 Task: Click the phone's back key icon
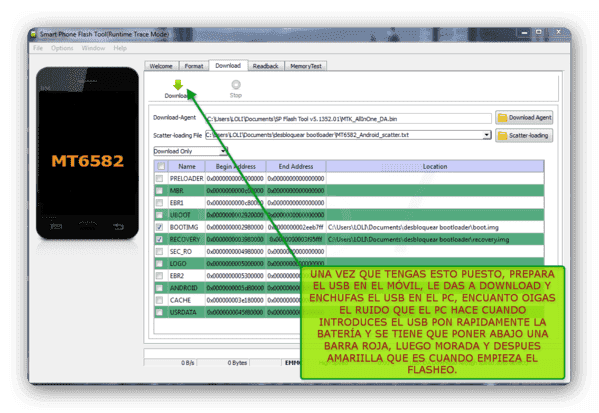(118, 227)
